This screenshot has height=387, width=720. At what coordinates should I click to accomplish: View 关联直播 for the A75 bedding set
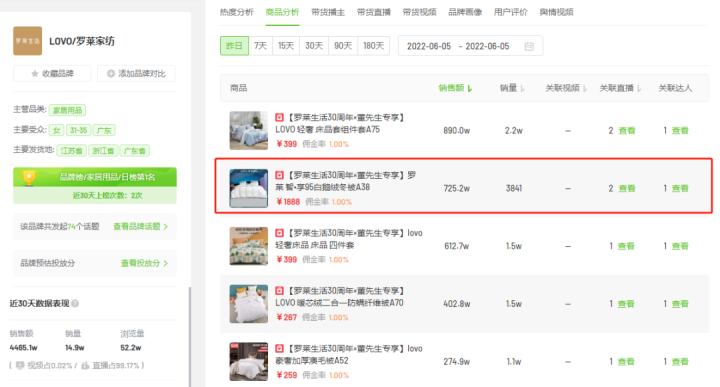coord(627,131)
